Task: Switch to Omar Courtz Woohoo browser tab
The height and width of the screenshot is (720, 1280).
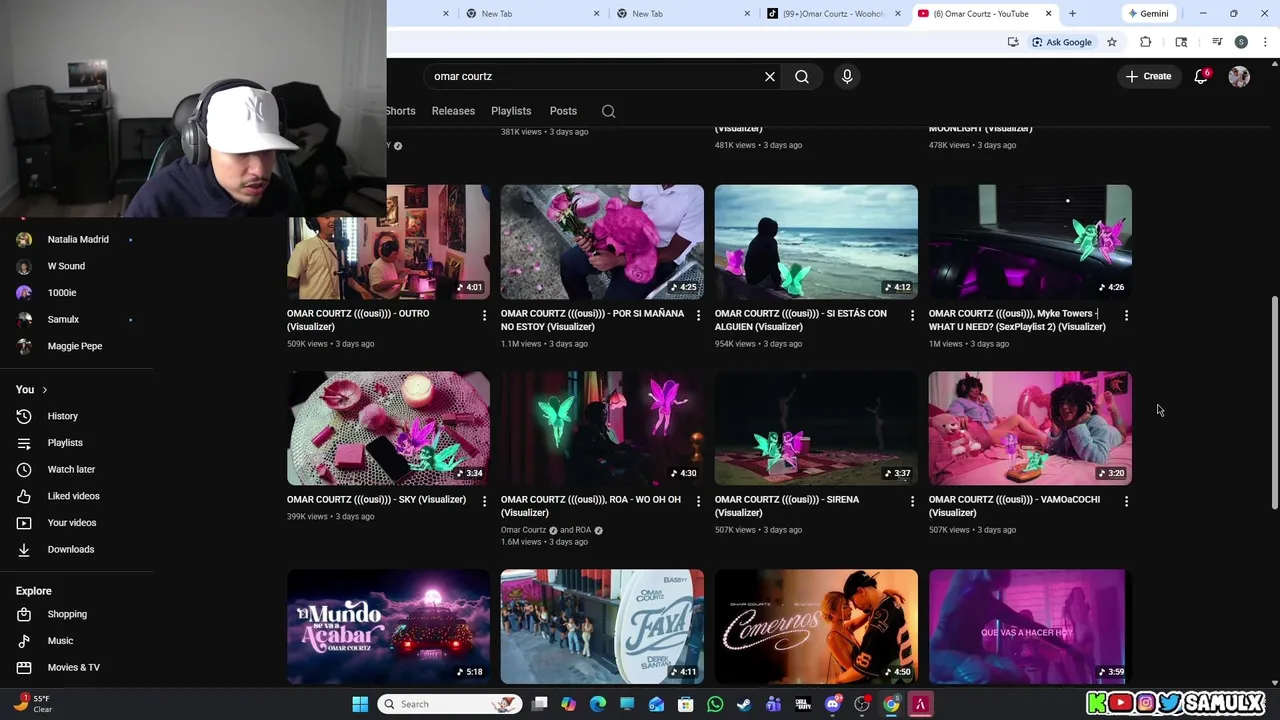Action: pyautogui.click(x=833, y=13)
